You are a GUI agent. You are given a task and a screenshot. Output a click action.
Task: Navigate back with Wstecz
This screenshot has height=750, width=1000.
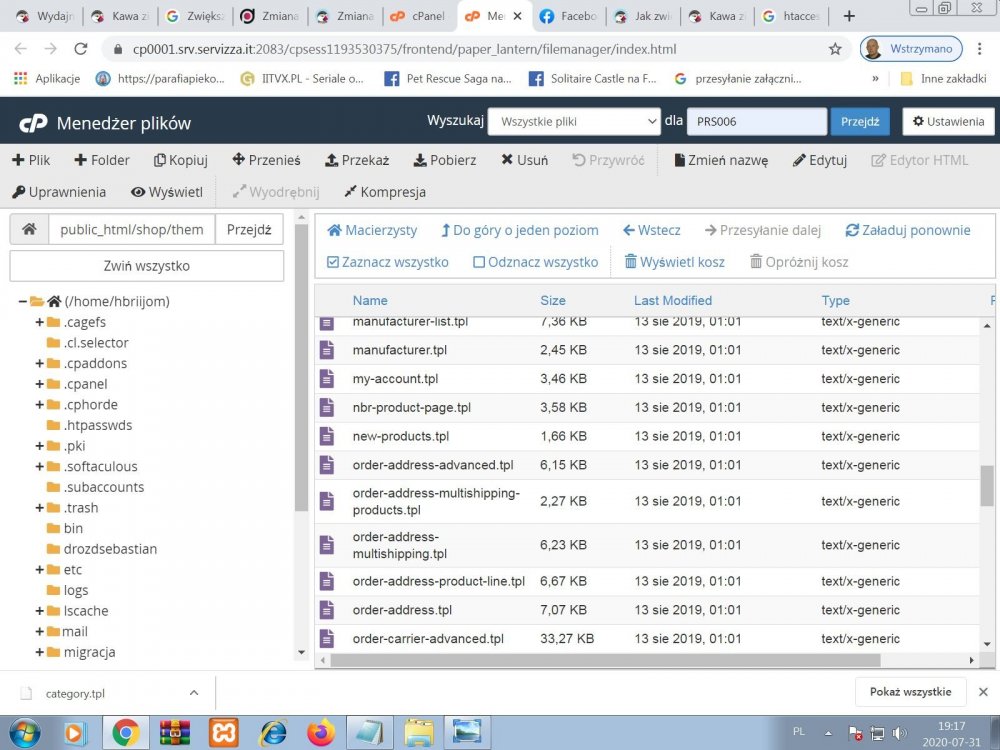click(x=652, y=230)
